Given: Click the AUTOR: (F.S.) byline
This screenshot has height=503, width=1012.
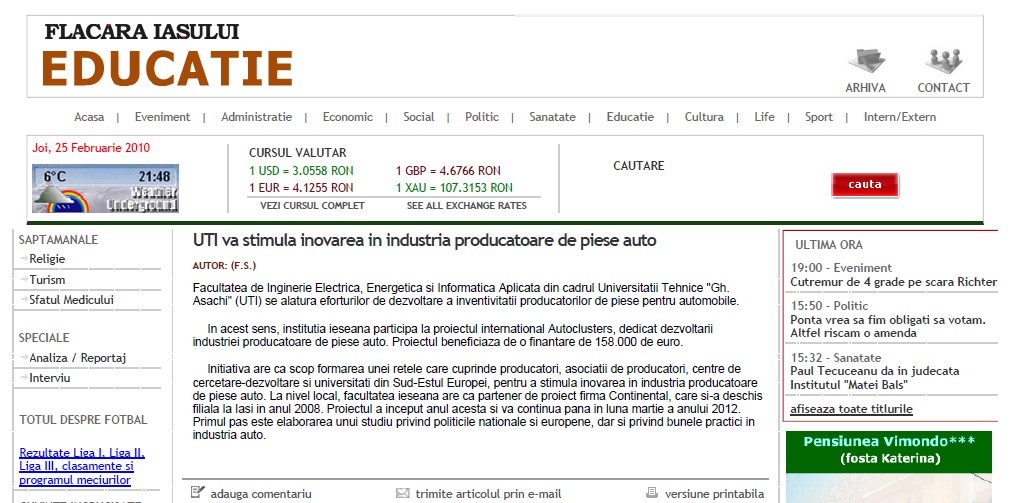Looking at the screenshot, I should coord(224,265).
